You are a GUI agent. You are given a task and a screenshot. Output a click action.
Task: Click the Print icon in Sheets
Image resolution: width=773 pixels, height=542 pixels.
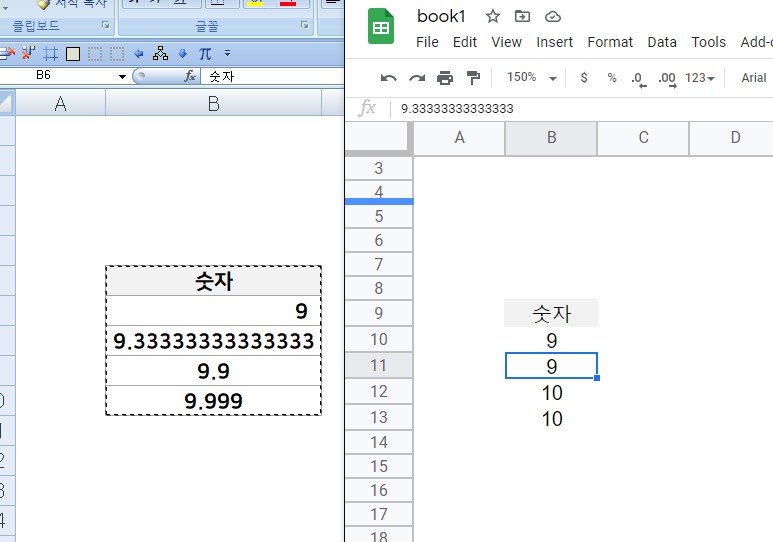[445, 78]
